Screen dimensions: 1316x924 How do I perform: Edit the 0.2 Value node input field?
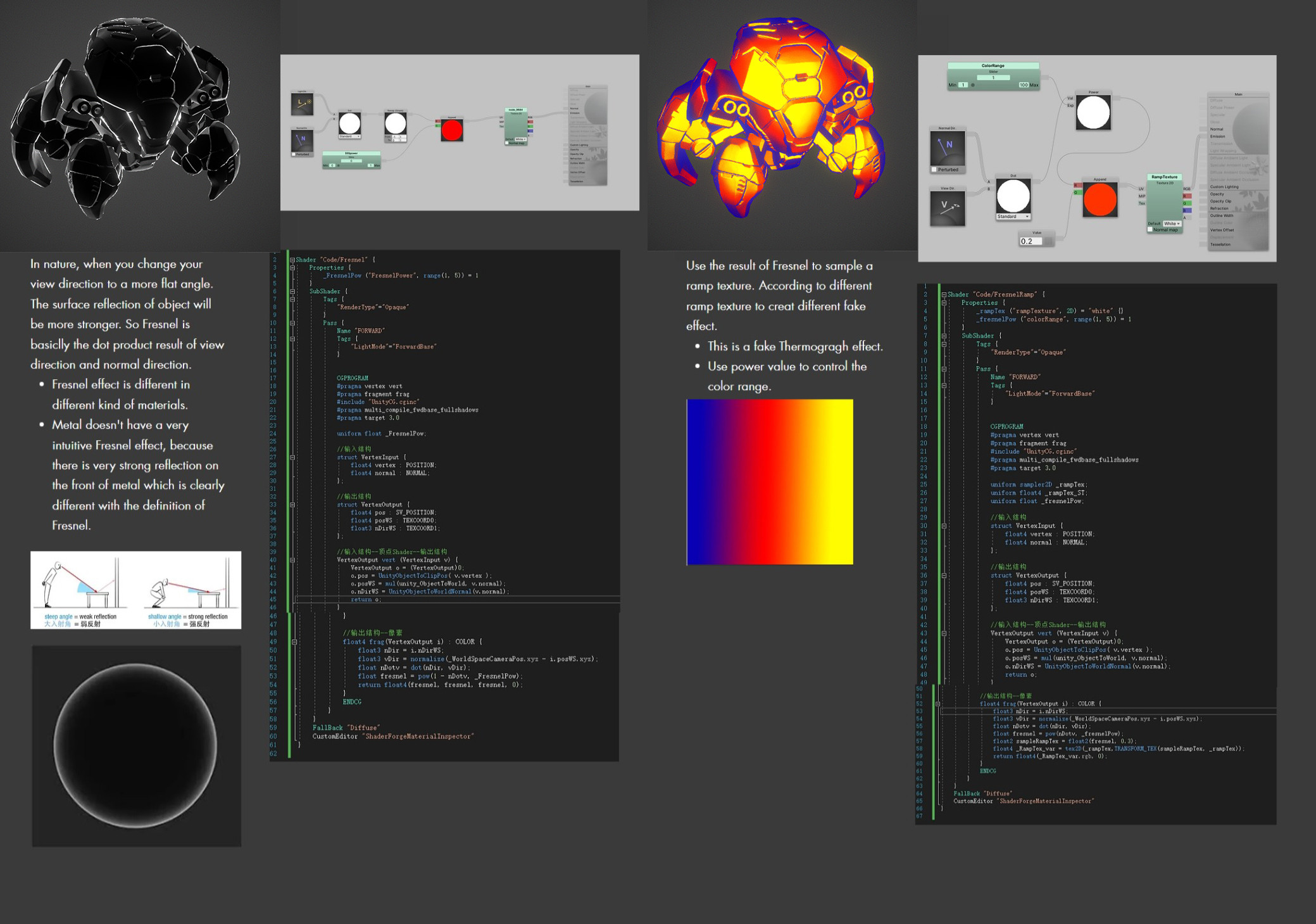[x=1031, y=241]
